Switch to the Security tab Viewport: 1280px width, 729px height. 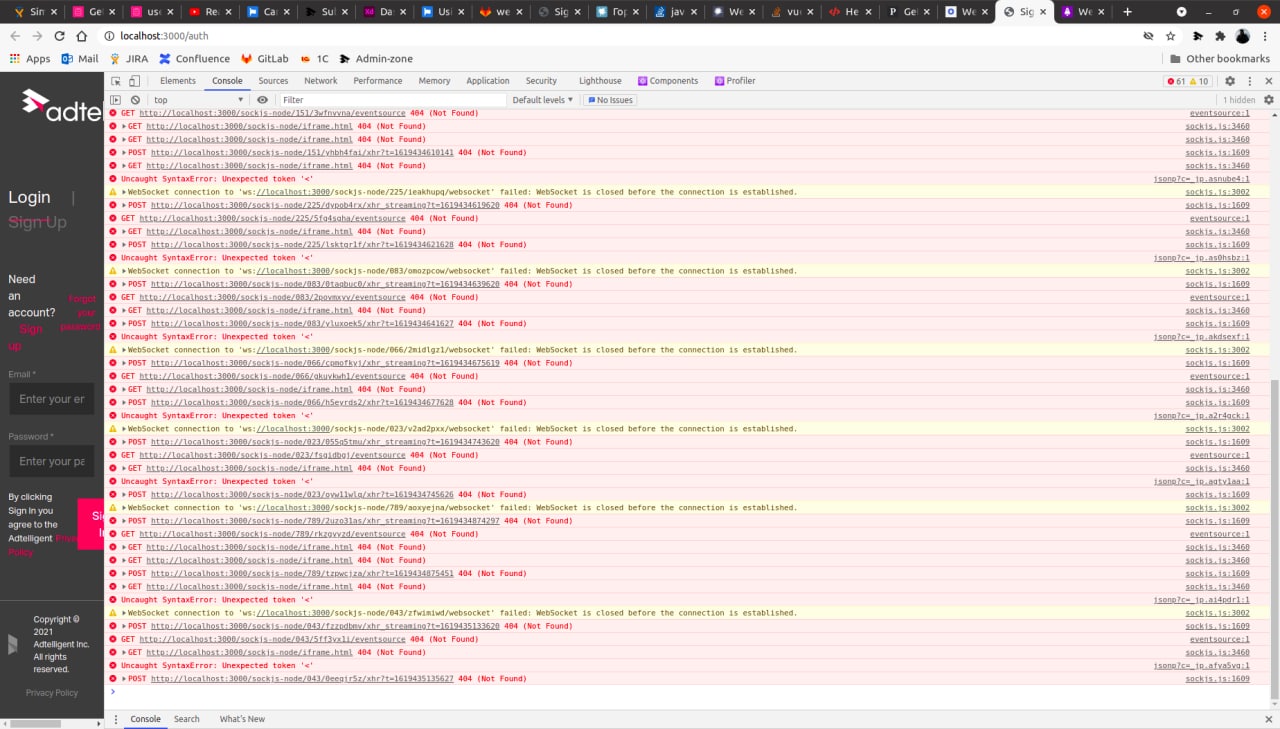coord(541,81)
